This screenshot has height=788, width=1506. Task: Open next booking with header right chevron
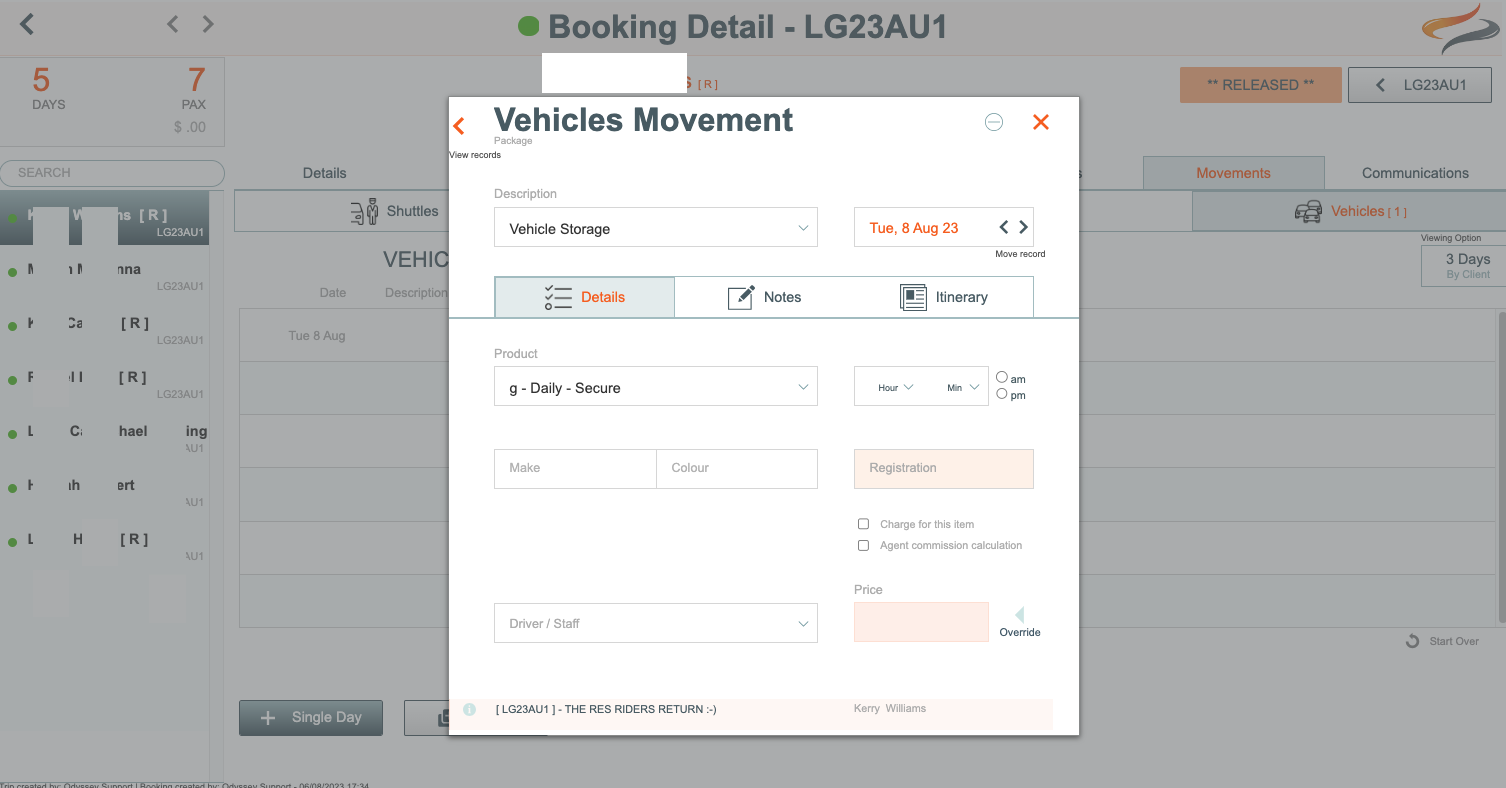pyautogui.click(x=208, y=24)
